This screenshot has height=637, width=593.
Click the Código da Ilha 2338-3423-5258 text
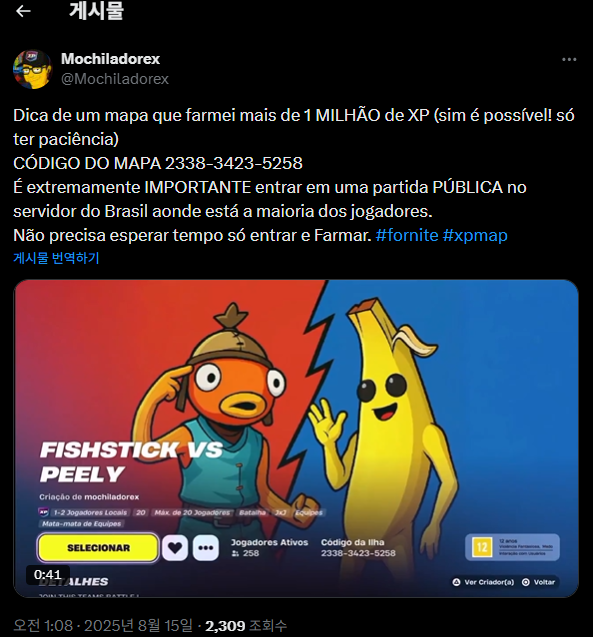coord(358,547)
